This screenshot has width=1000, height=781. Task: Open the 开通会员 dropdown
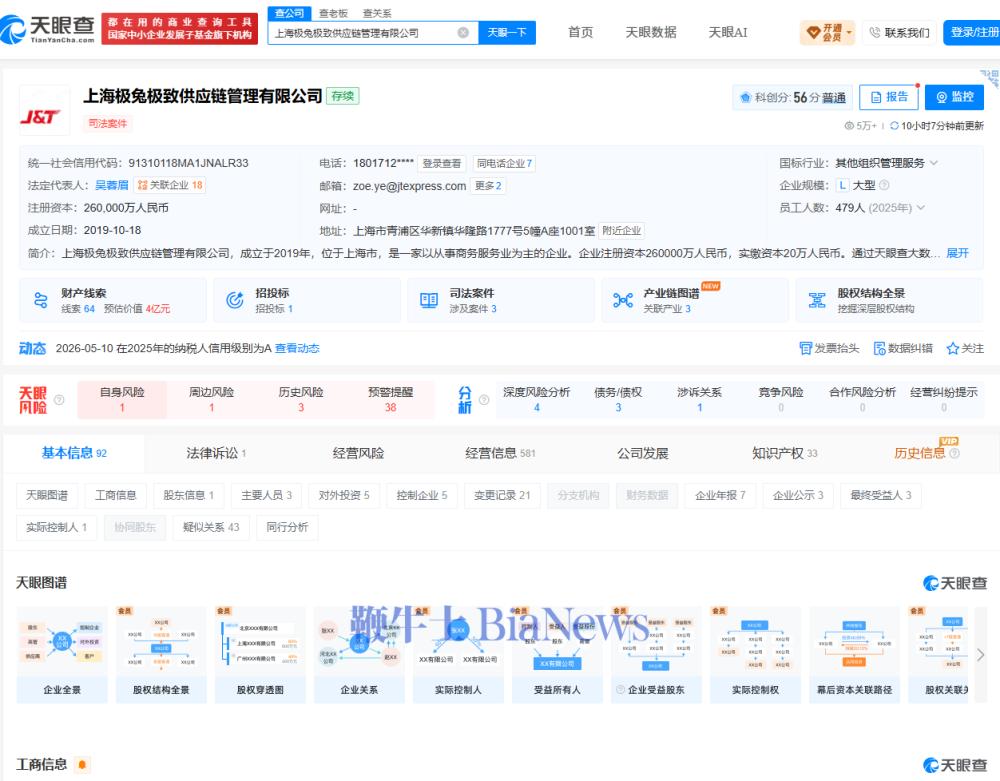click(828, 33)
